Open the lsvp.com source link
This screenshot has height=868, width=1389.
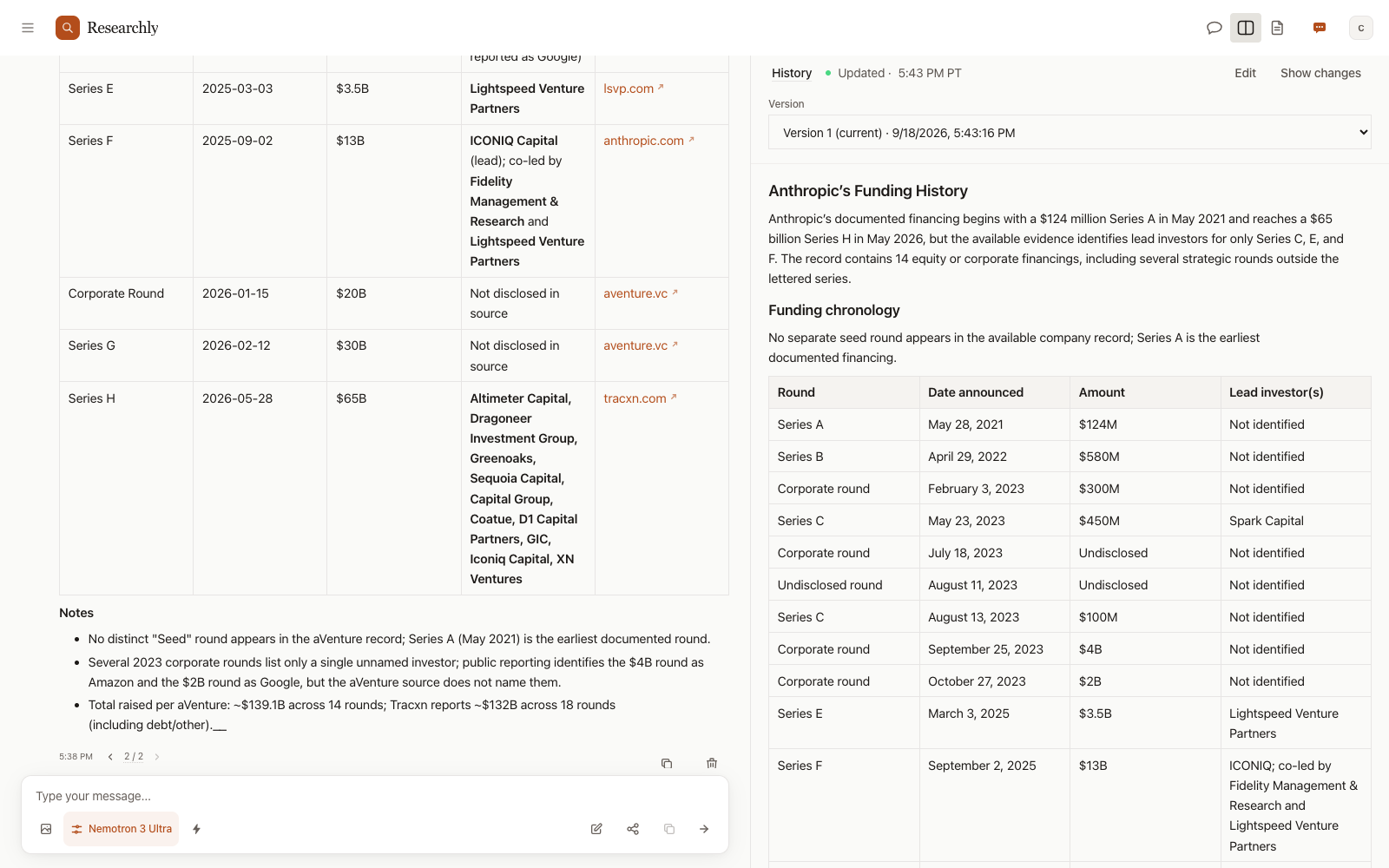pyautogui.click(x=634, y=89)
